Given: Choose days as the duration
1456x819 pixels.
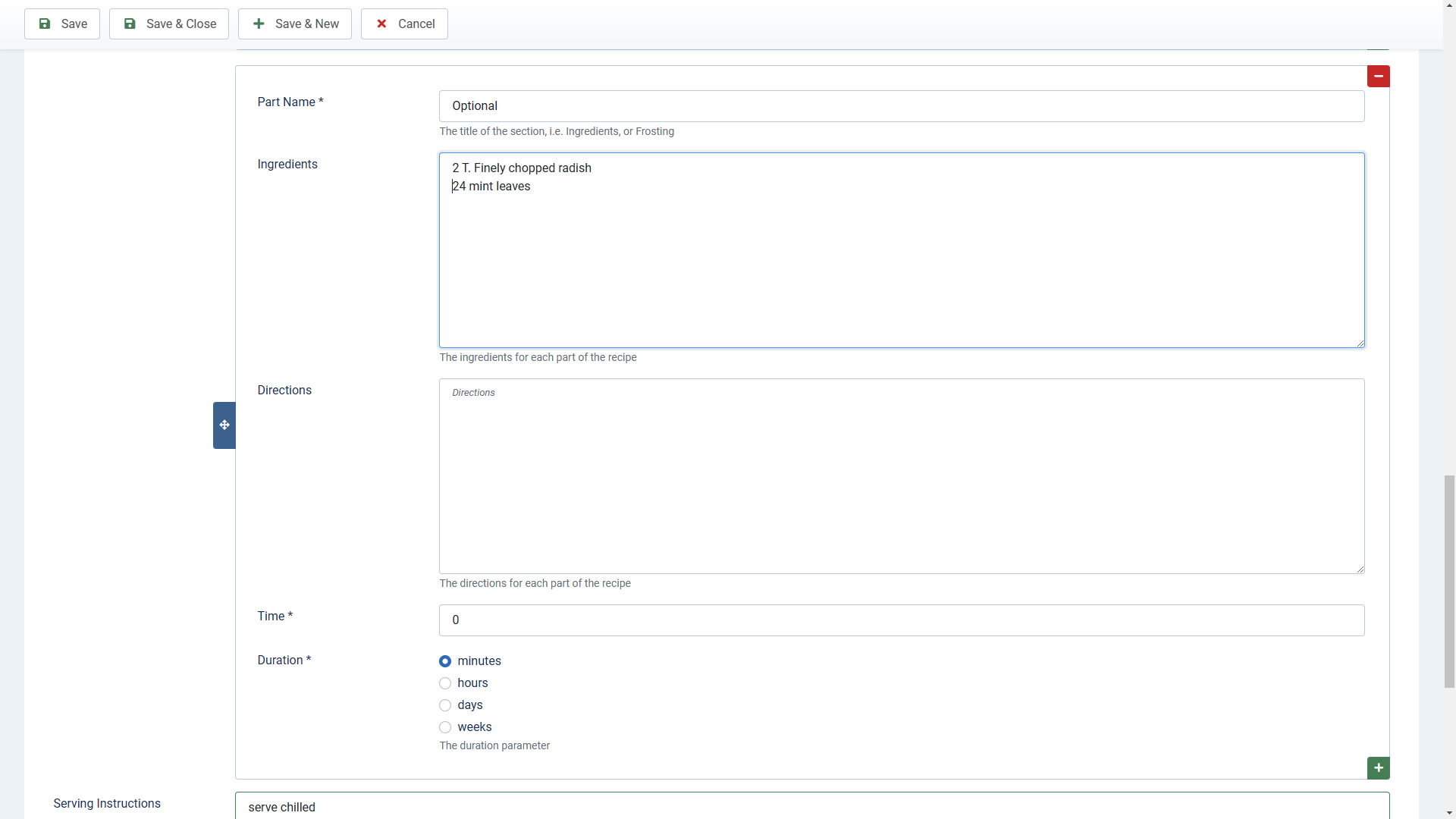Looking at the screenshot, I should tap(445, 705).
